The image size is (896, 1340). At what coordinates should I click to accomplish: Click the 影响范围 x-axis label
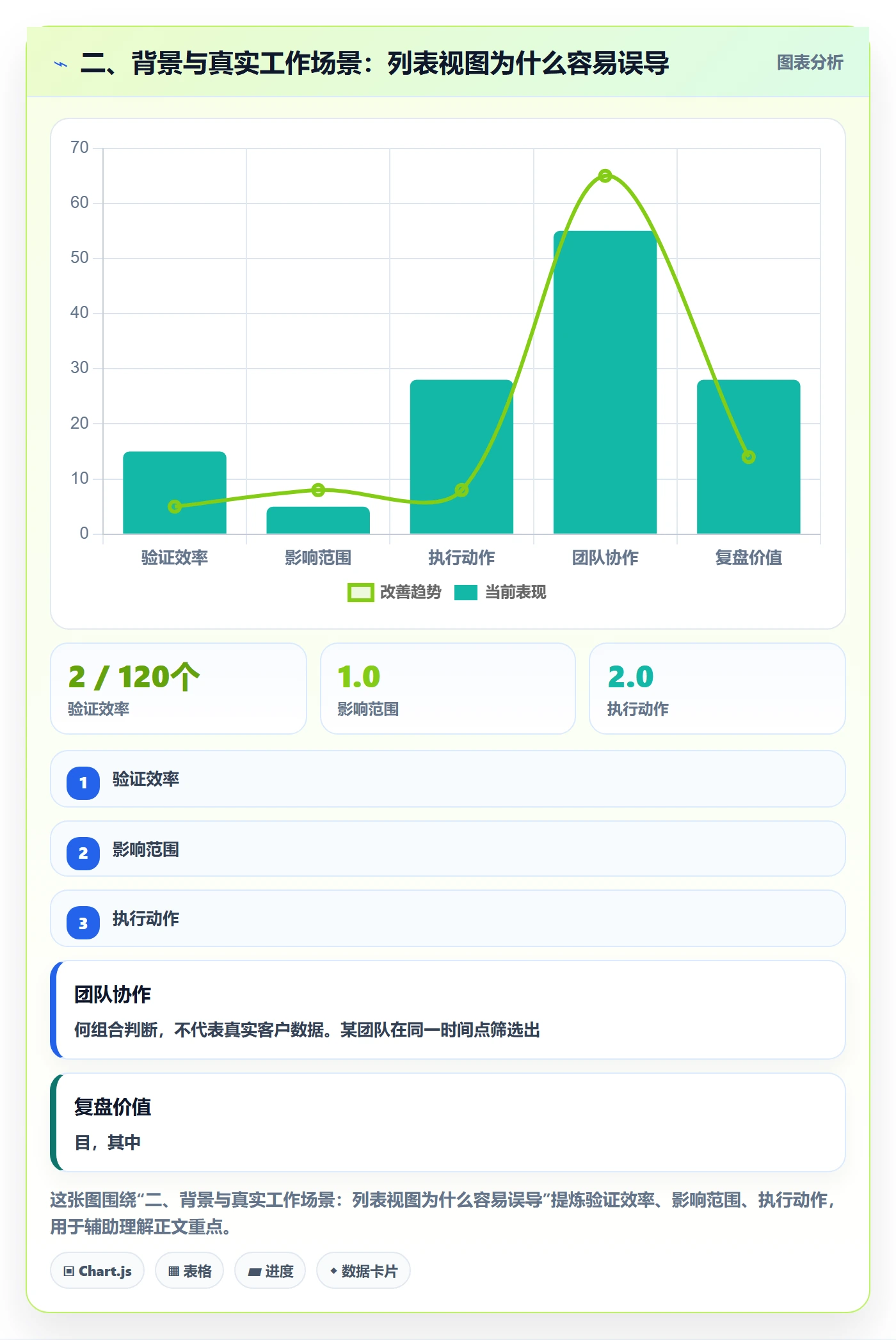(x=318, y=557)
